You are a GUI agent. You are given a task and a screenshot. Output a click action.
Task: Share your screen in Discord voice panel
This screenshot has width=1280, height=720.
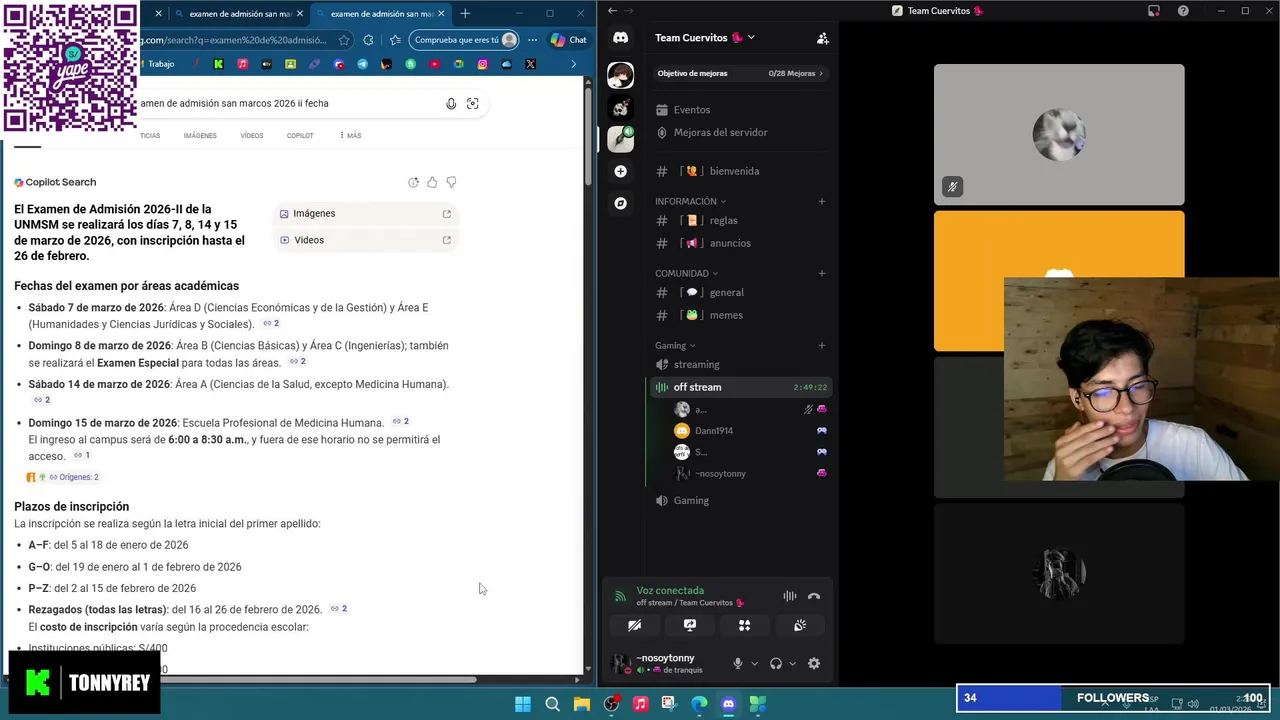point(689,625)
